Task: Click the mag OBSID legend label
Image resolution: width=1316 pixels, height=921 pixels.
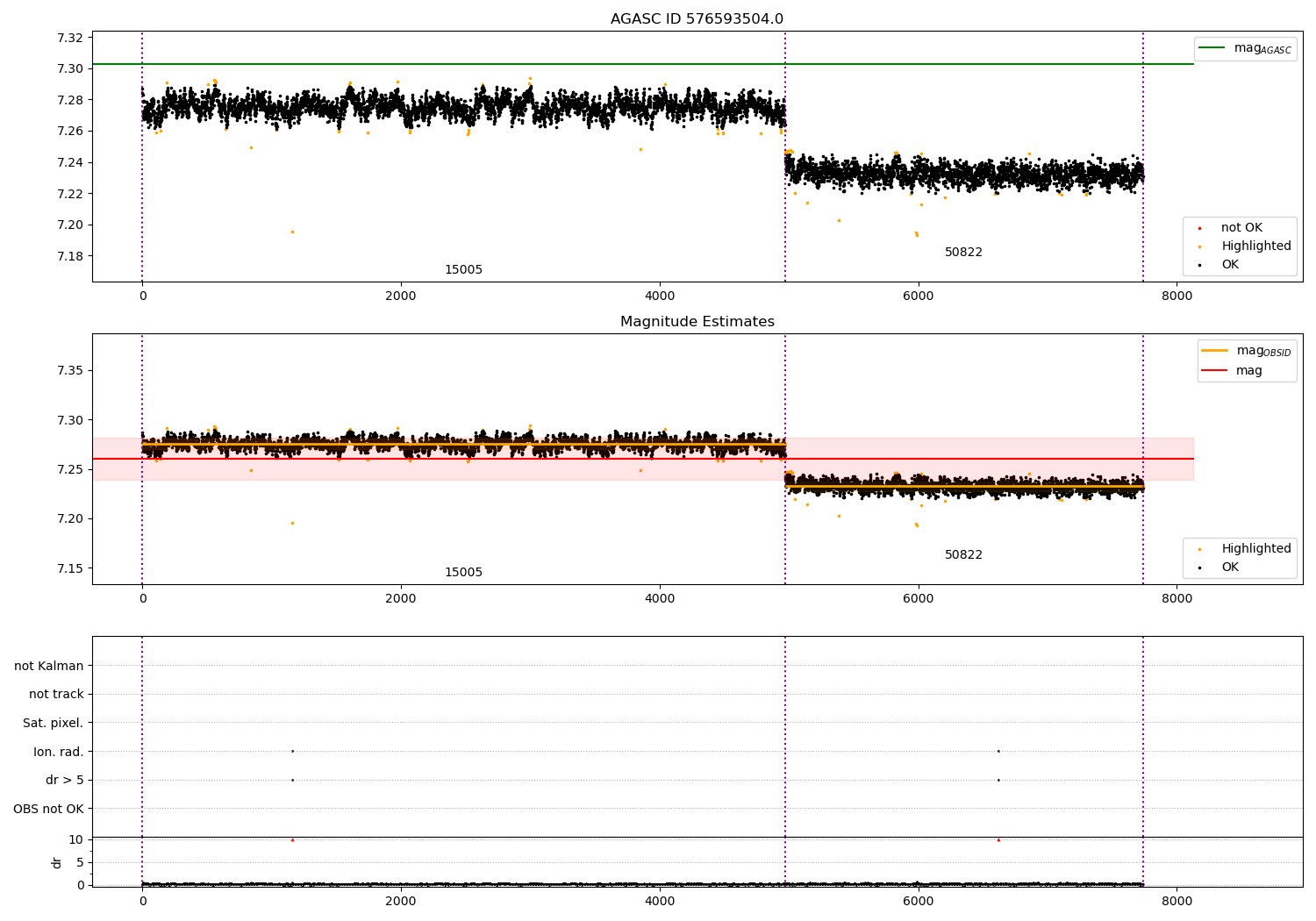Action: click(1264, 351)
